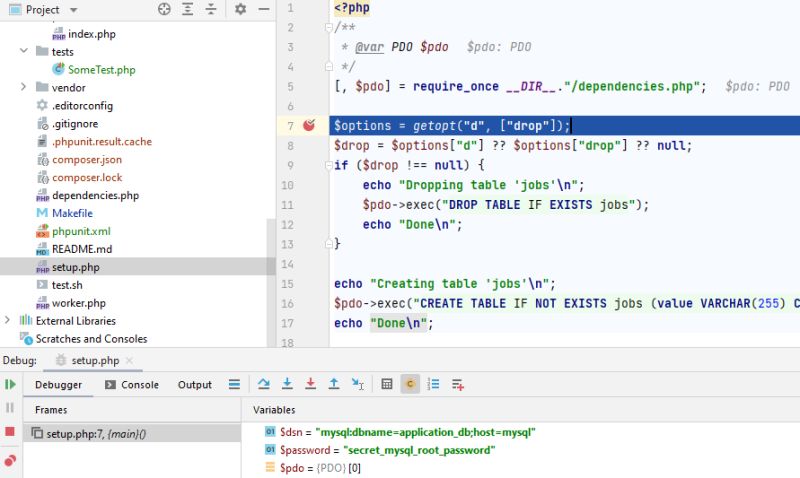Click the Project panel vertical scrollbar
800x478 pixels.
point(271,283)
